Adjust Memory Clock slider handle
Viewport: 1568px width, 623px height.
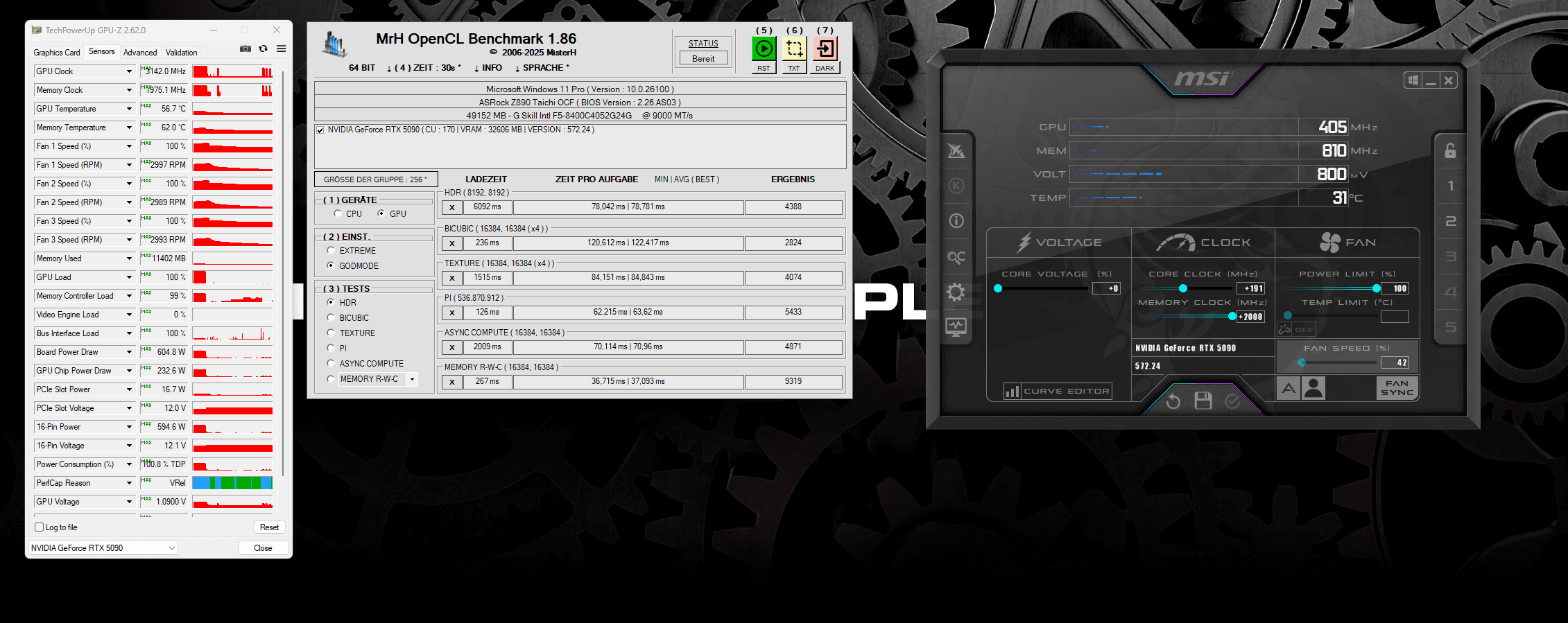1232,317
